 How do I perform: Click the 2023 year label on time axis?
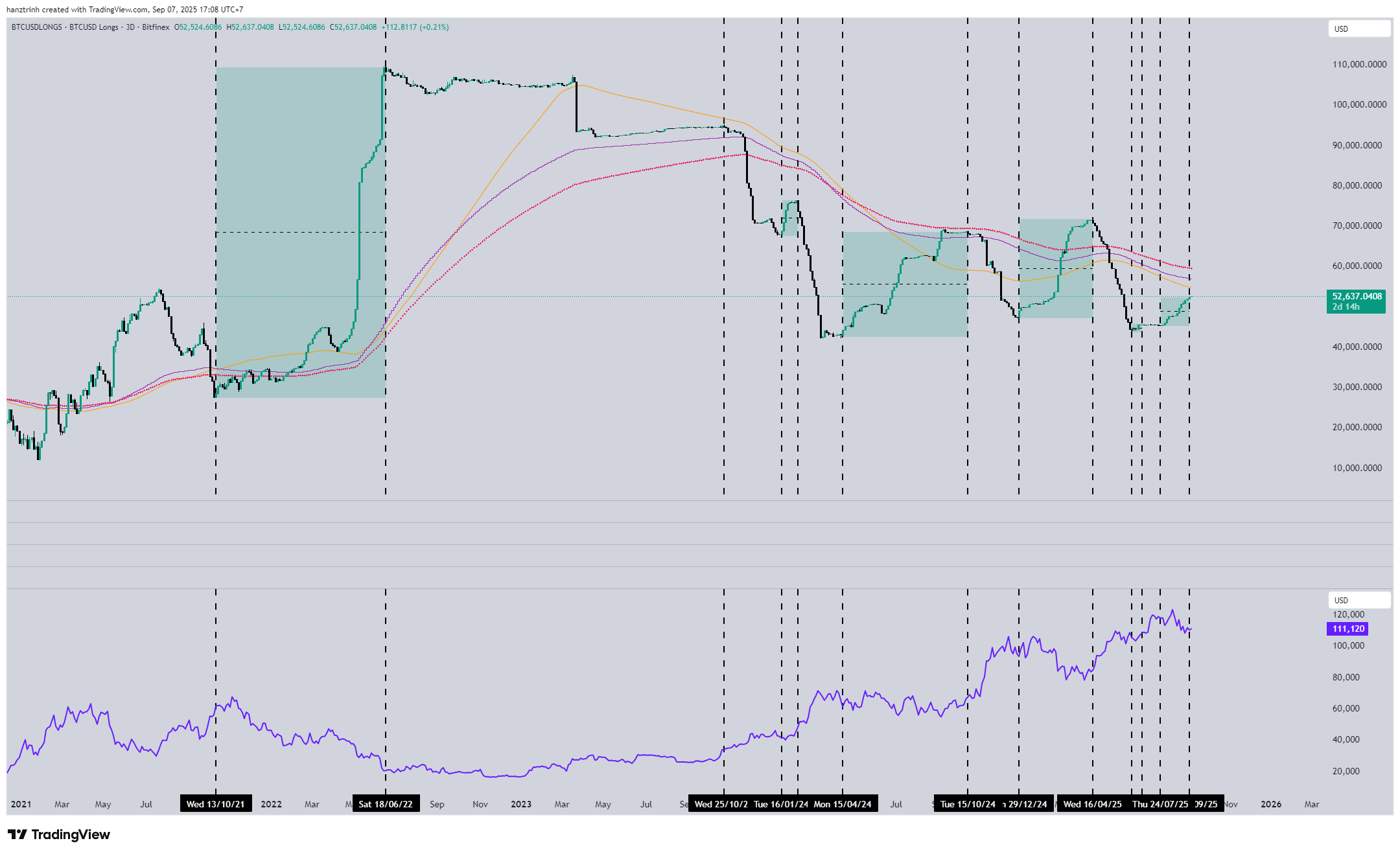[521, 804]
